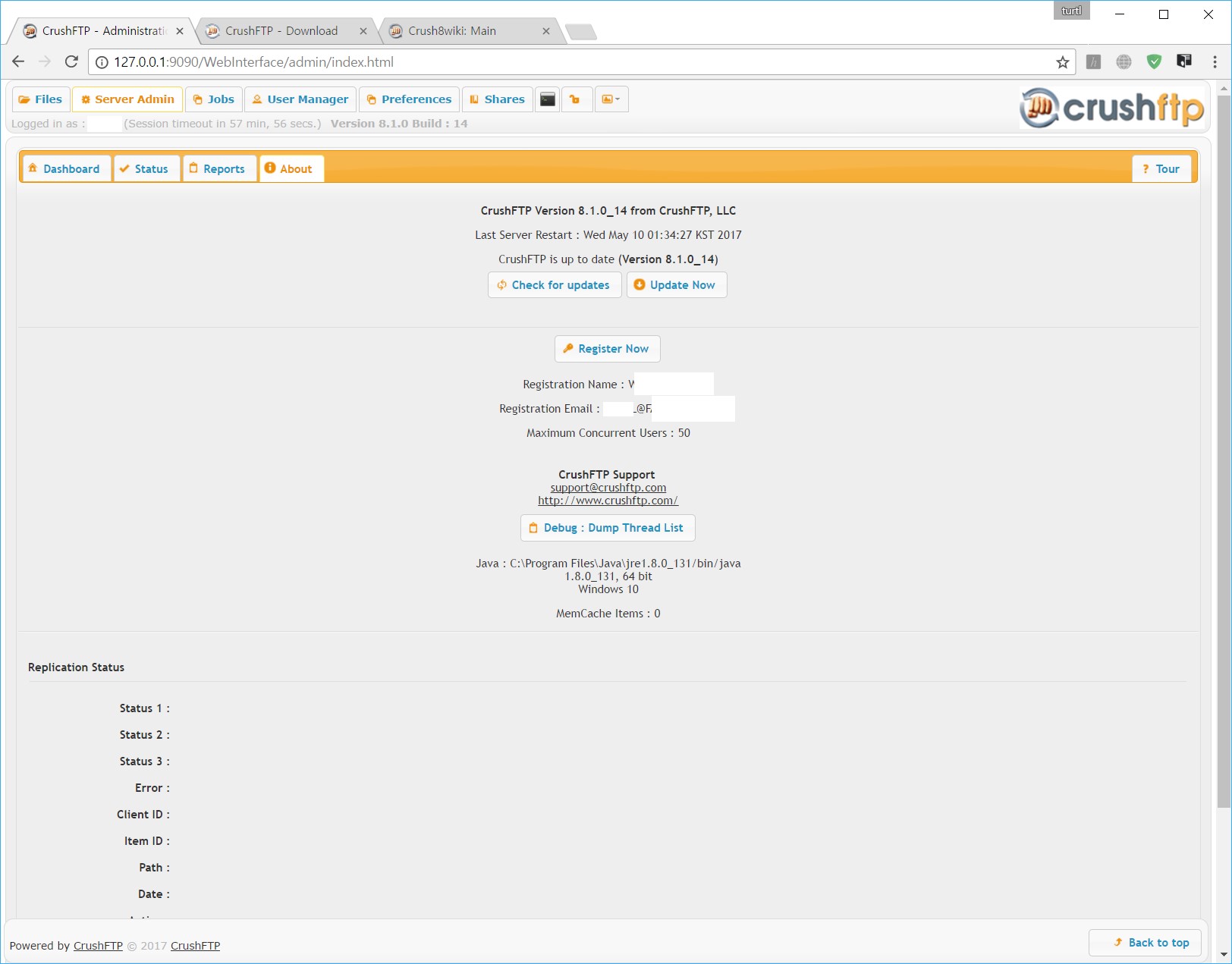
Task: Go back to previous page
Action: click(x=19, y=62)
